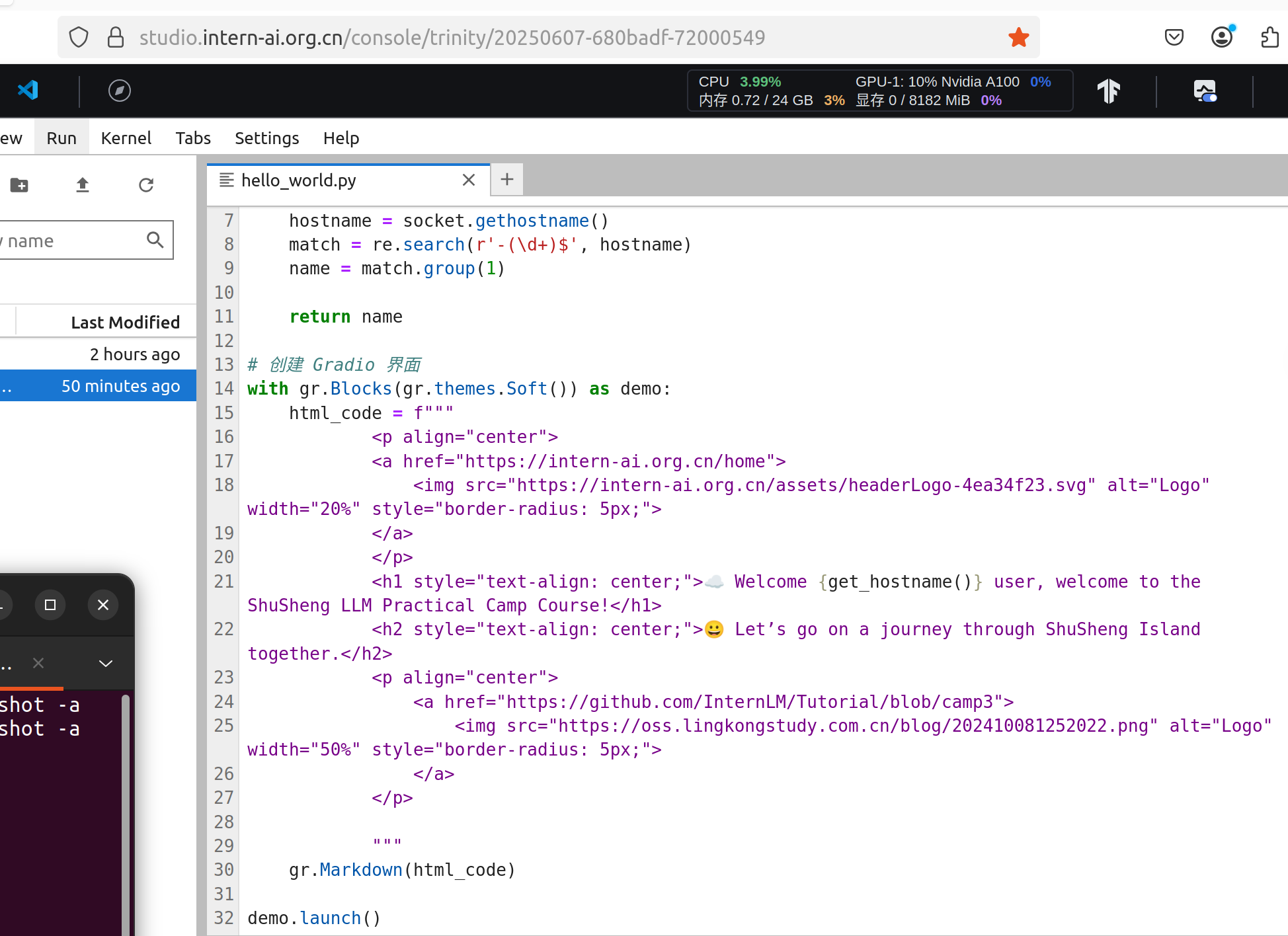
Task: Expand the terminal tab dropdown chevron
Action: (106, 664)
